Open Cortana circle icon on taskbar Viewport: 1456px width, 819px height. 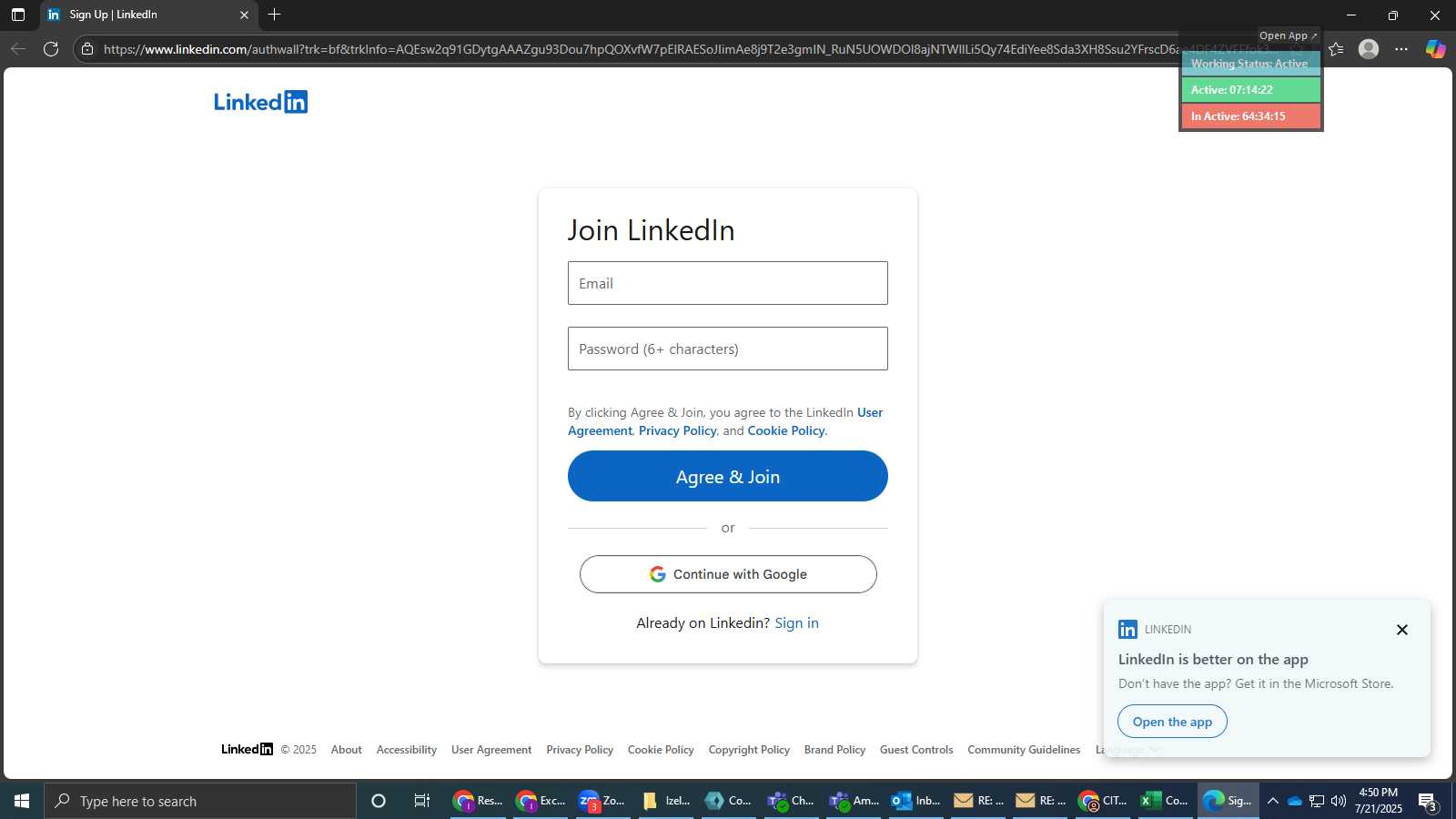[379, 801]
